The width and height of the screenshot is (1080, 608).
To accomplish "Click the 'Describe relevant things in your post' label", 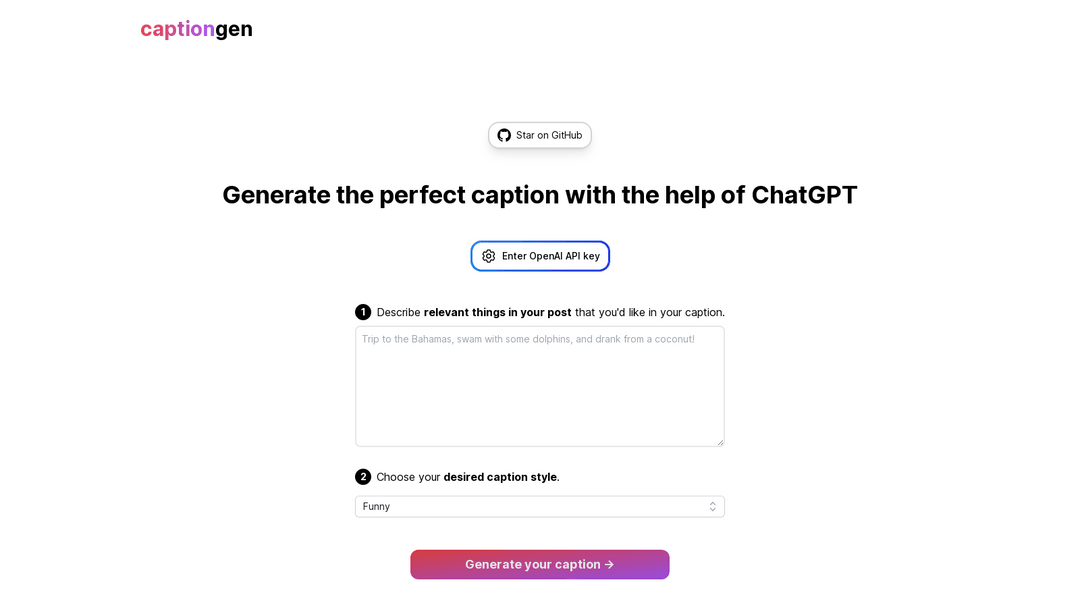I will pyautogui.click(x=550, y=312).
